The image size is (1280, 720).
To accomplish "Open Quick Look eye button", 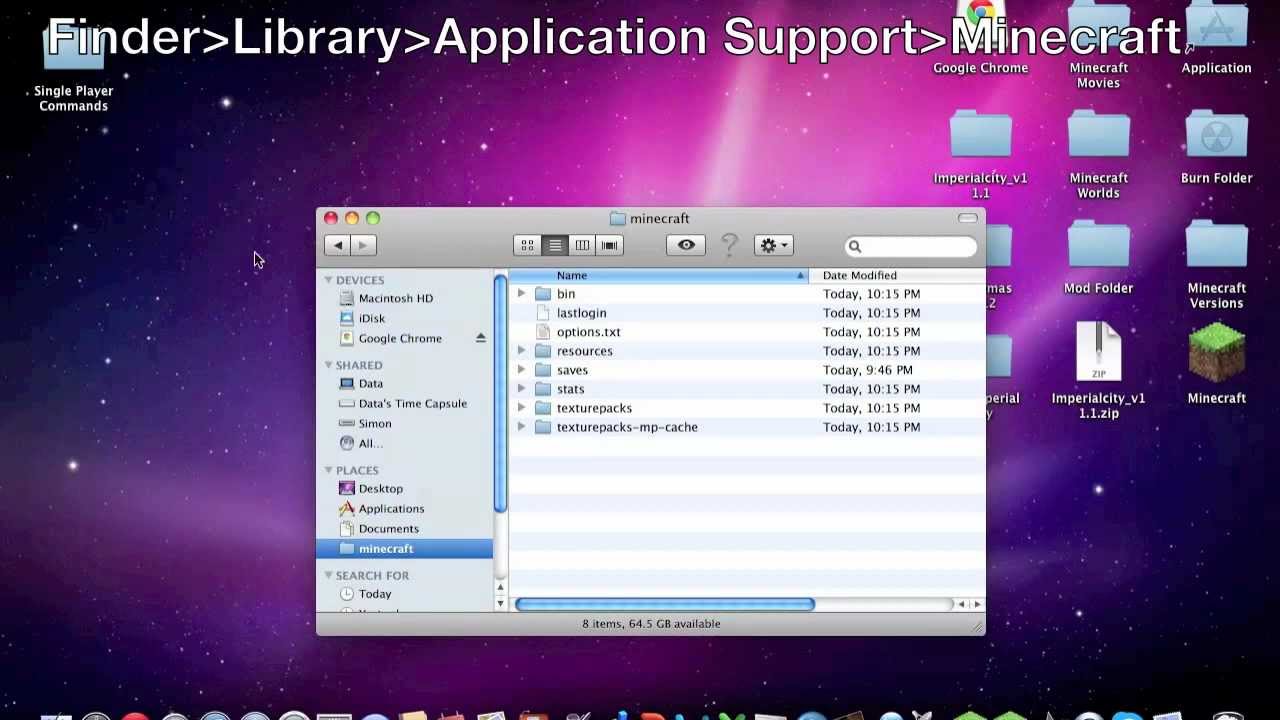I will click(686, 245).
